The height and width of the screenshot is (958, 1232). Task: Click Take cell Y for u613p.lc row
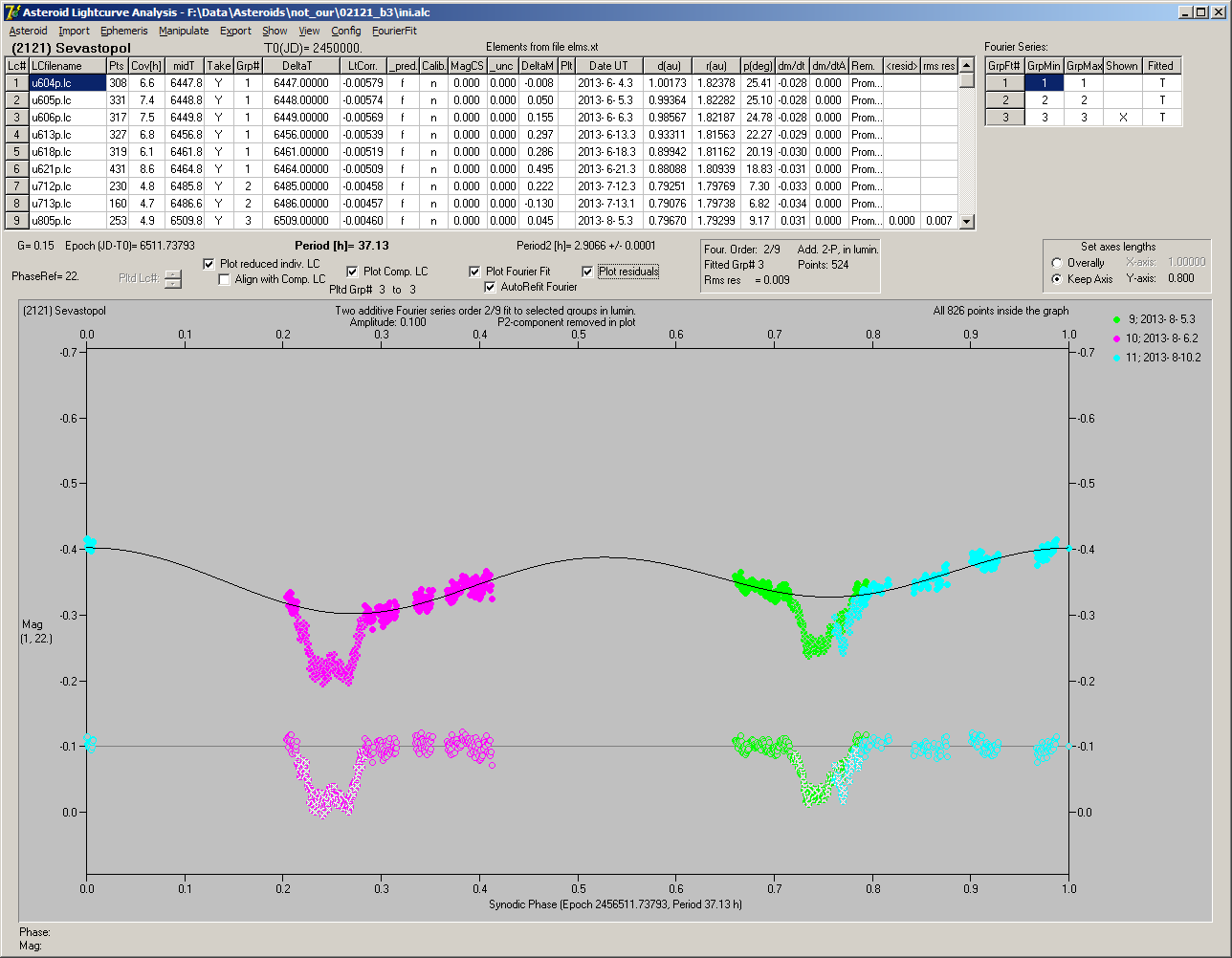[218, 135]
